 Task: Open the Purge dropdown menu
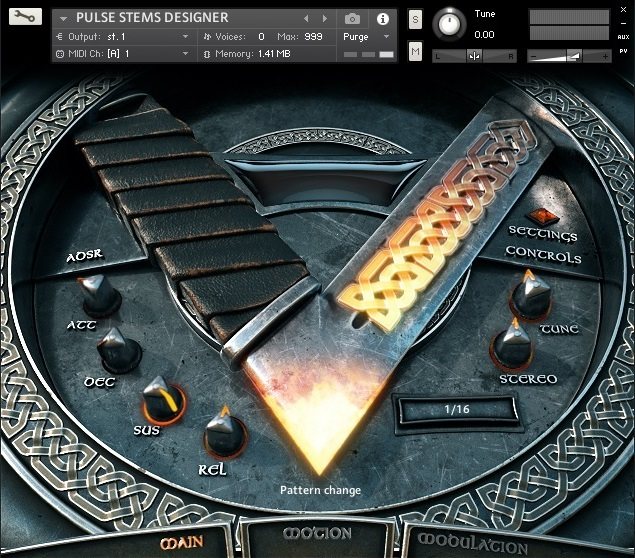[366, 37]
